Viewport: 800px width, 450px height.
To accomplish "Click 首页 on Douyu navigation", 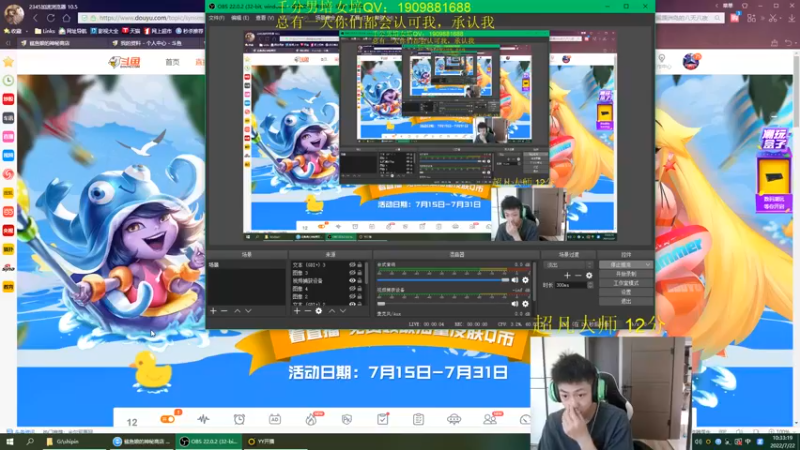I will [x=172, y=62].
